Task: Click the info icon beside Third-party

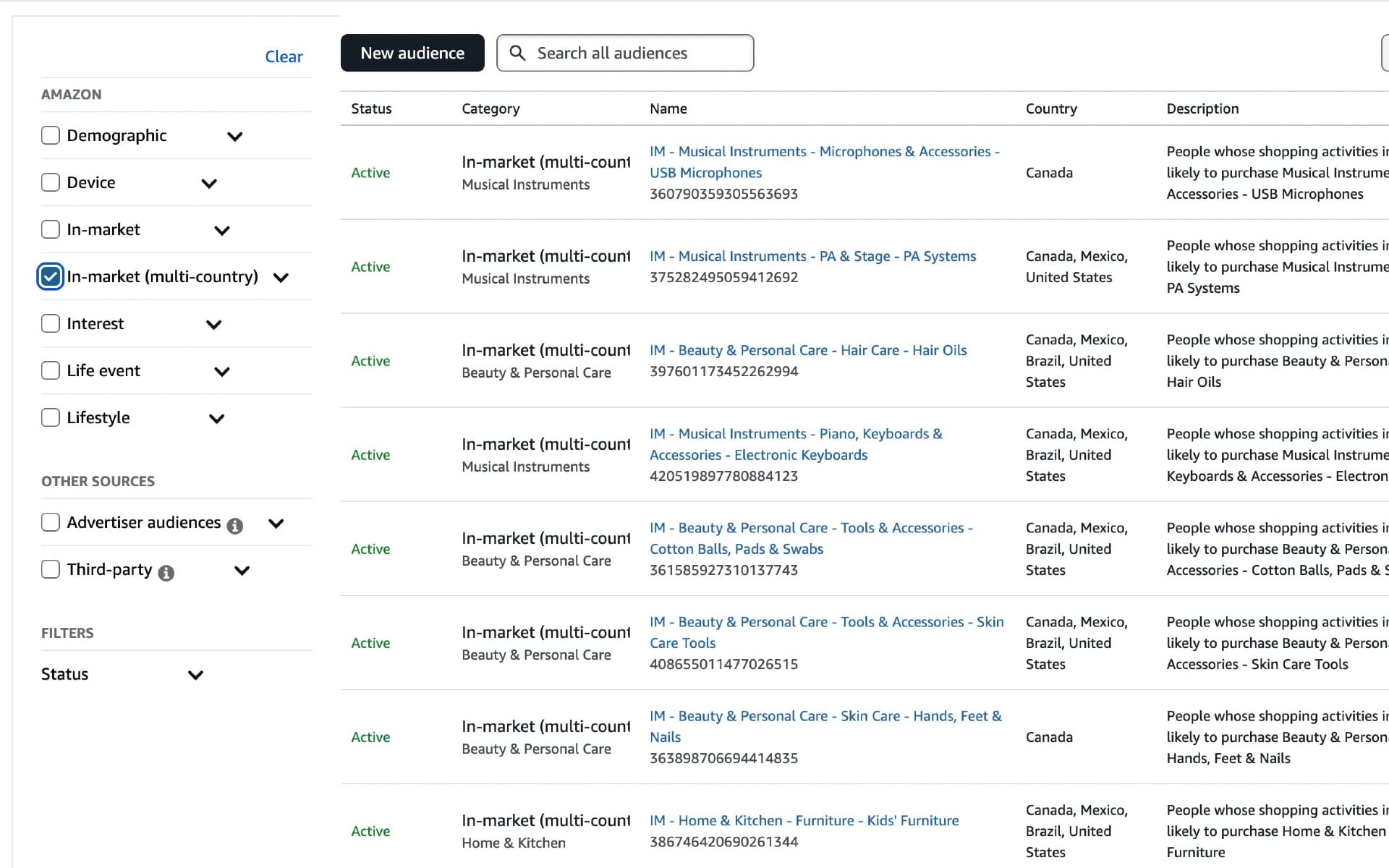Action: (x=167, y=574)
